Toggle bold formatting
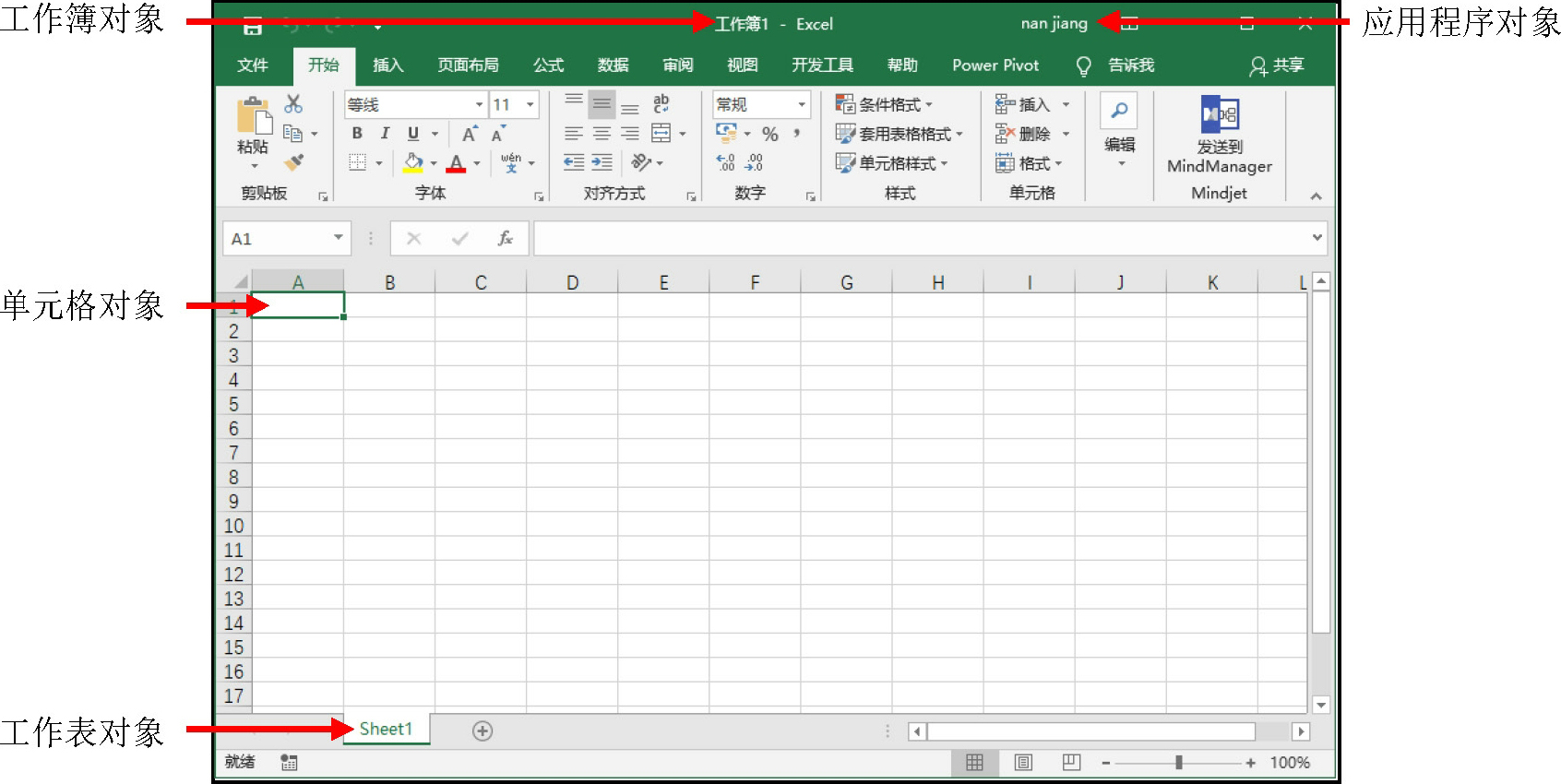Screen dimensions: 1561x784 click(357, 134)
